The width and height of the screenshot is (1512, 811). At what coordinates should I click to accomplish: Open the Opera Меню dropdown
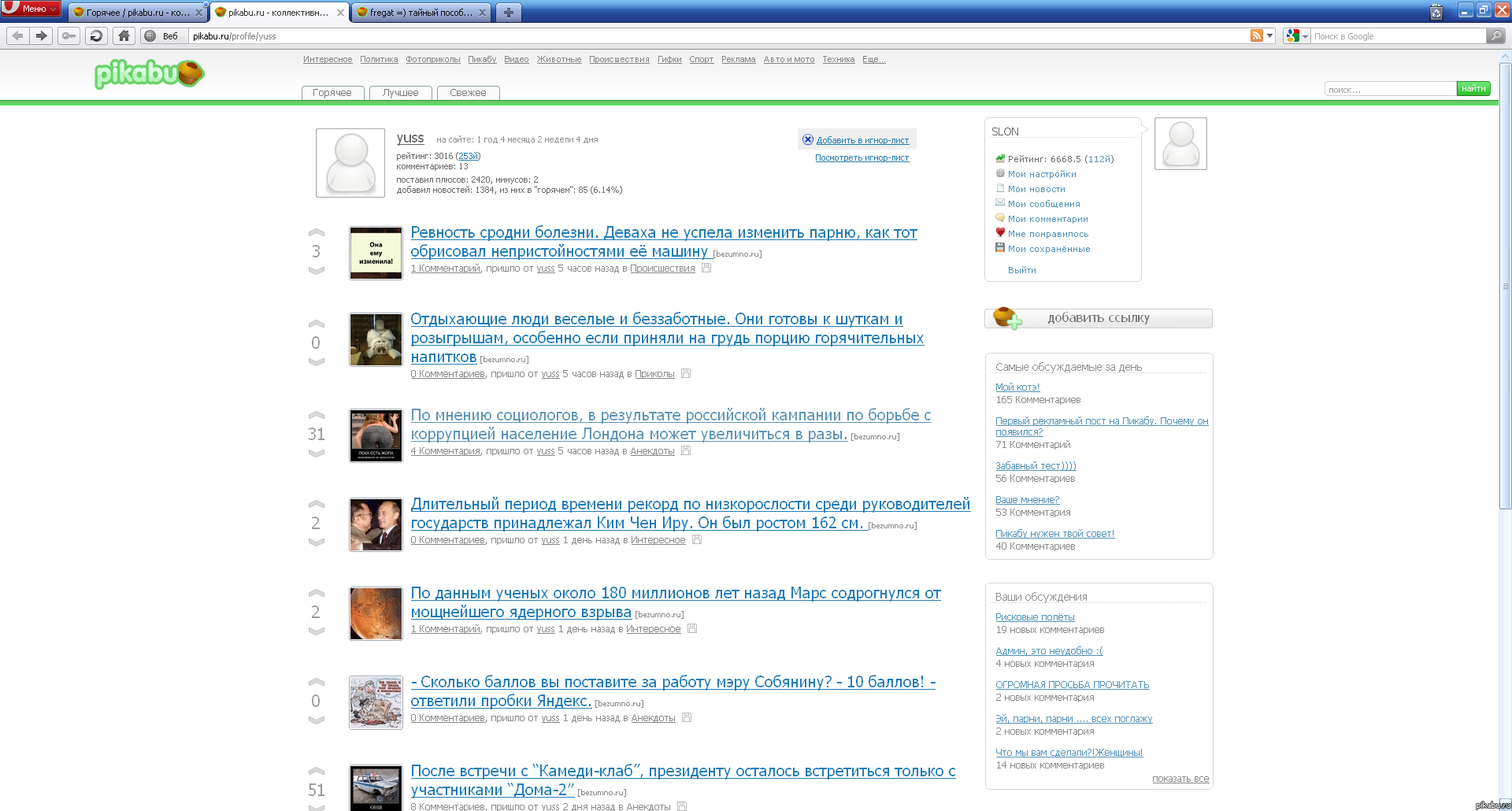[31, 9]
